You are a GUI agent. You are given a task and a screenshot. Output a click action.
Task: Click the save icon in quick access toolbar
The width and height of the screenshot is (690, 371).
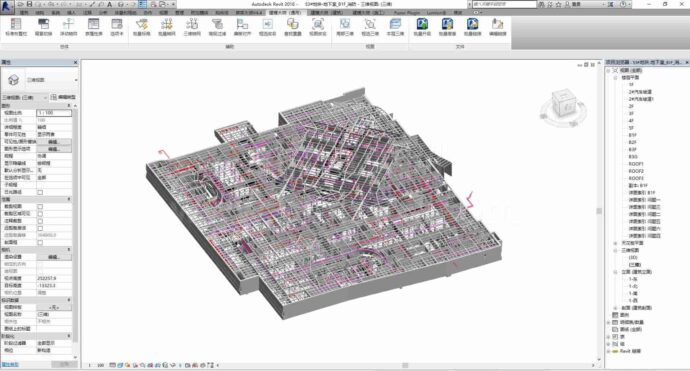(29, 4)
